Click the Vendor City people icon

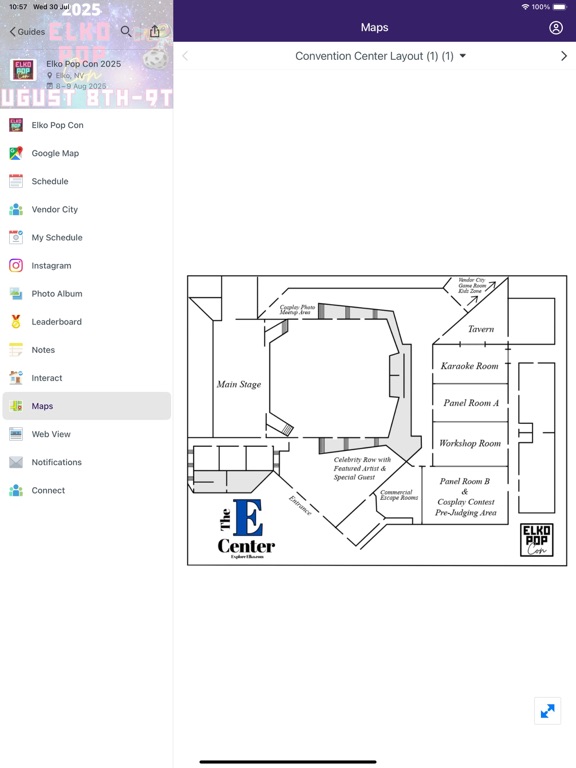(16, 209)
